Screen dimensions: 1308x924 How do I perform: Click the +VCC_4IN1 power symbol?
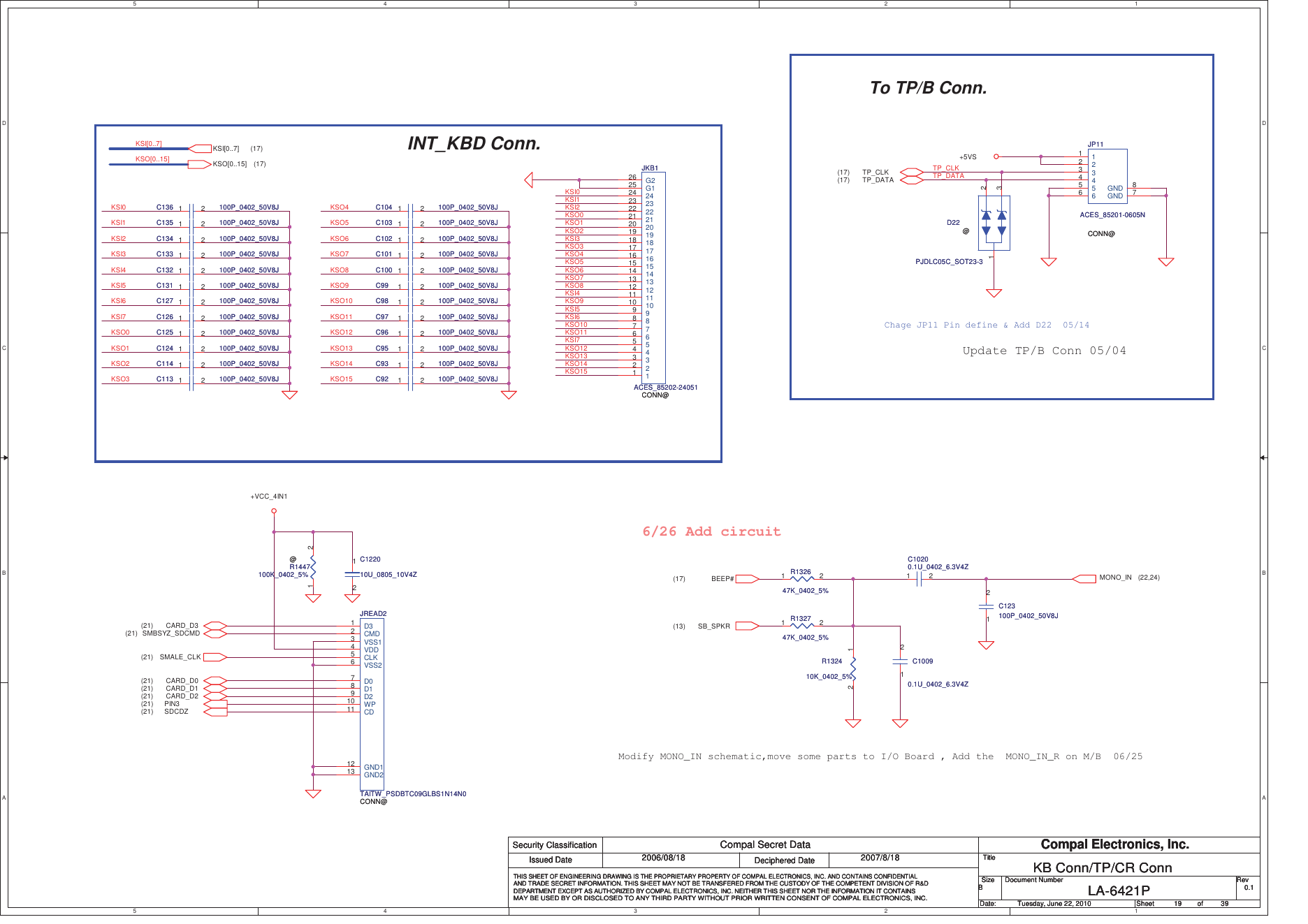[274, 511]
